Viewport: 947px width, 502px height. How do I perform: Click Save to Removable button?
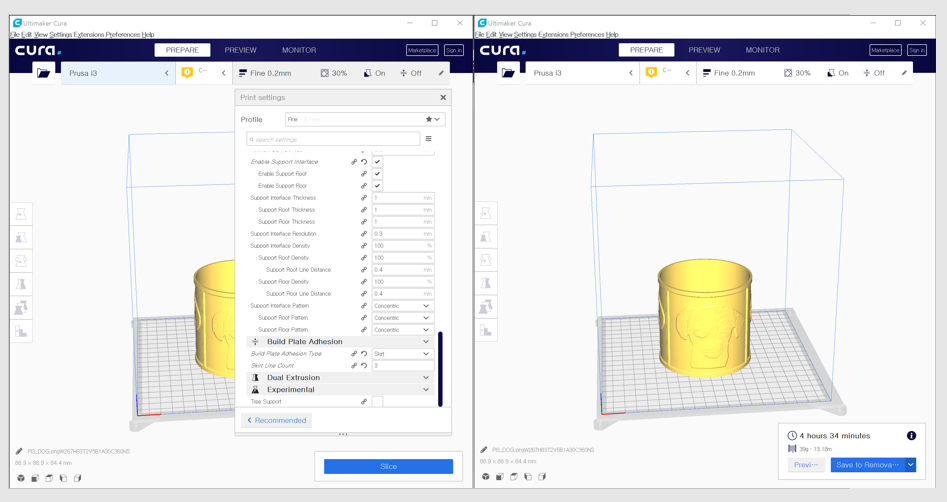pos(868,465)
